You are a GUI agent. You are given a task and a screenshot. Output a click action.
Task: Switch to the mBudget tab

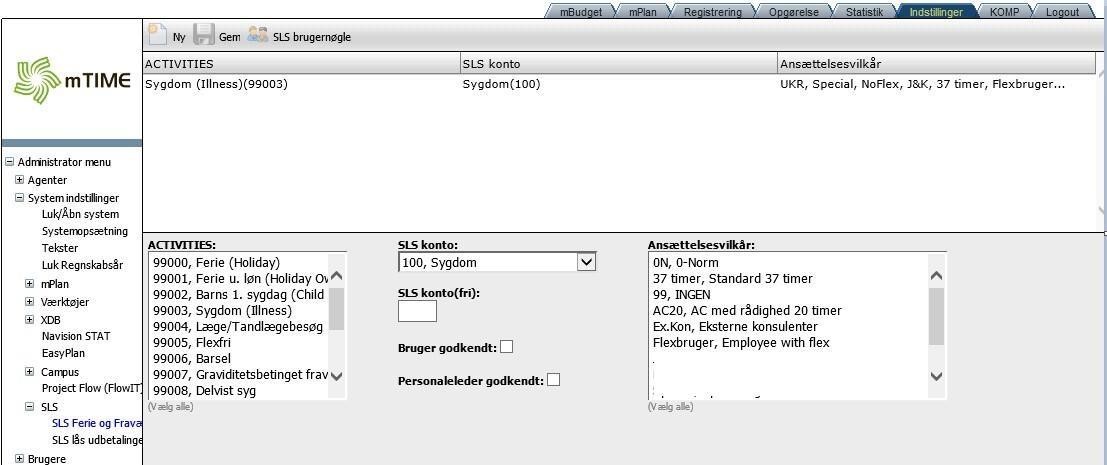point(580,12)
